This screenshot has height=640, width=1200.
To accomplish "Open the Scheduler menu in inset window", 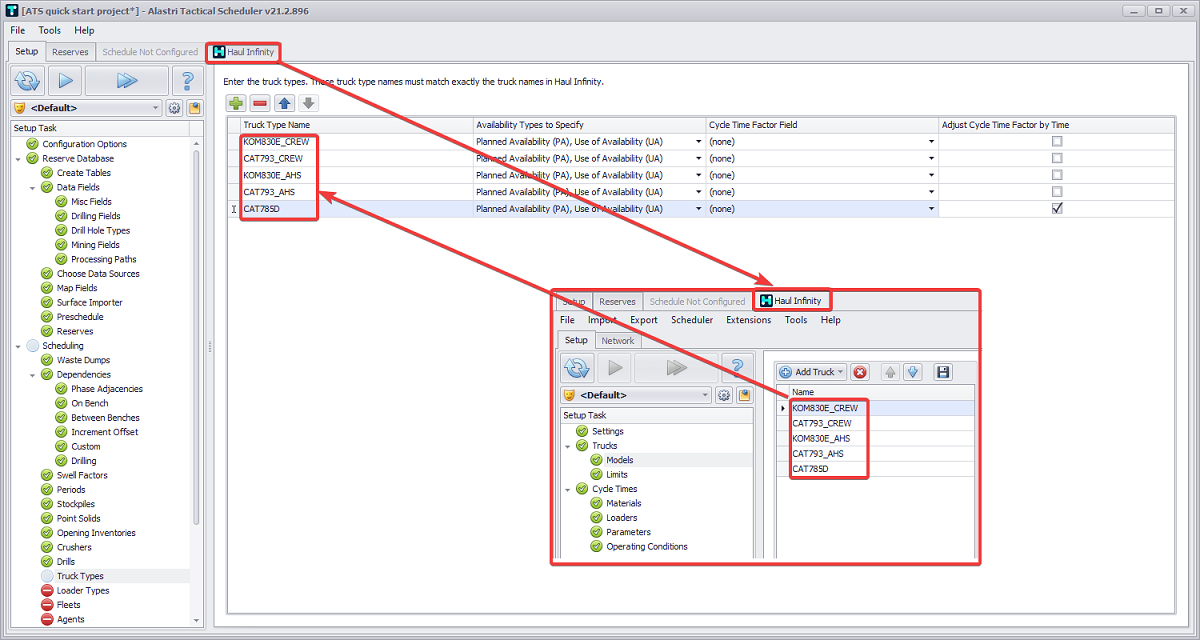I will point(692,320).
